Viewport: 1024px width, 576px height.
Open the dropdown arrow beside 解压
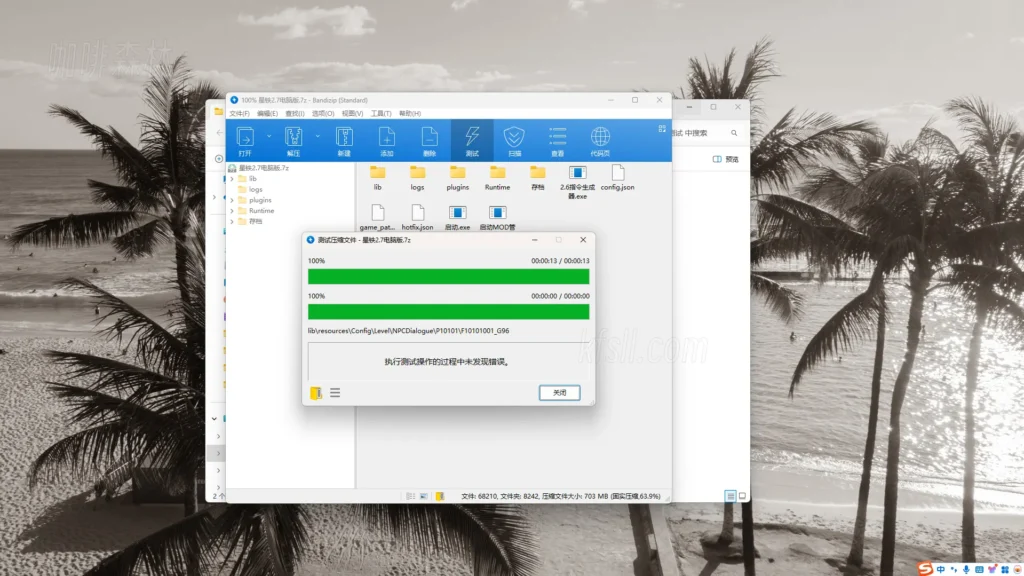pyautogui.click(x=316, y=137)
